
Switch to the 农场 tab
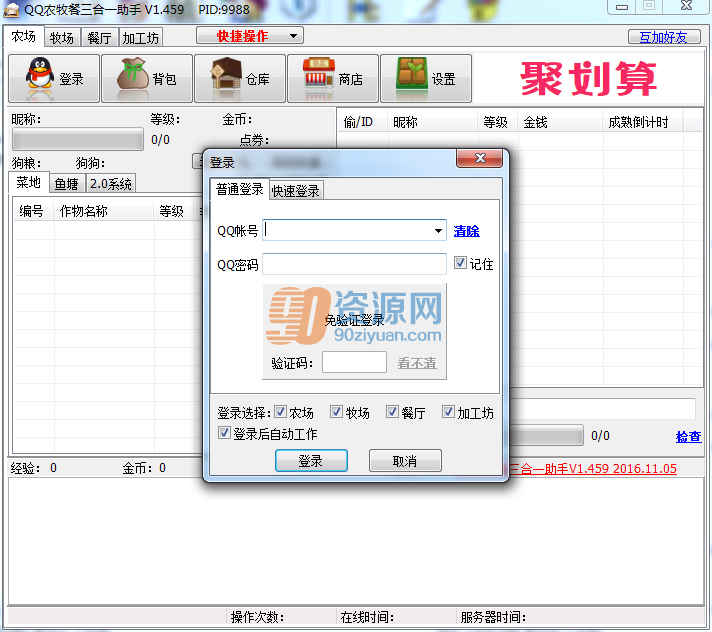point(24,36)
